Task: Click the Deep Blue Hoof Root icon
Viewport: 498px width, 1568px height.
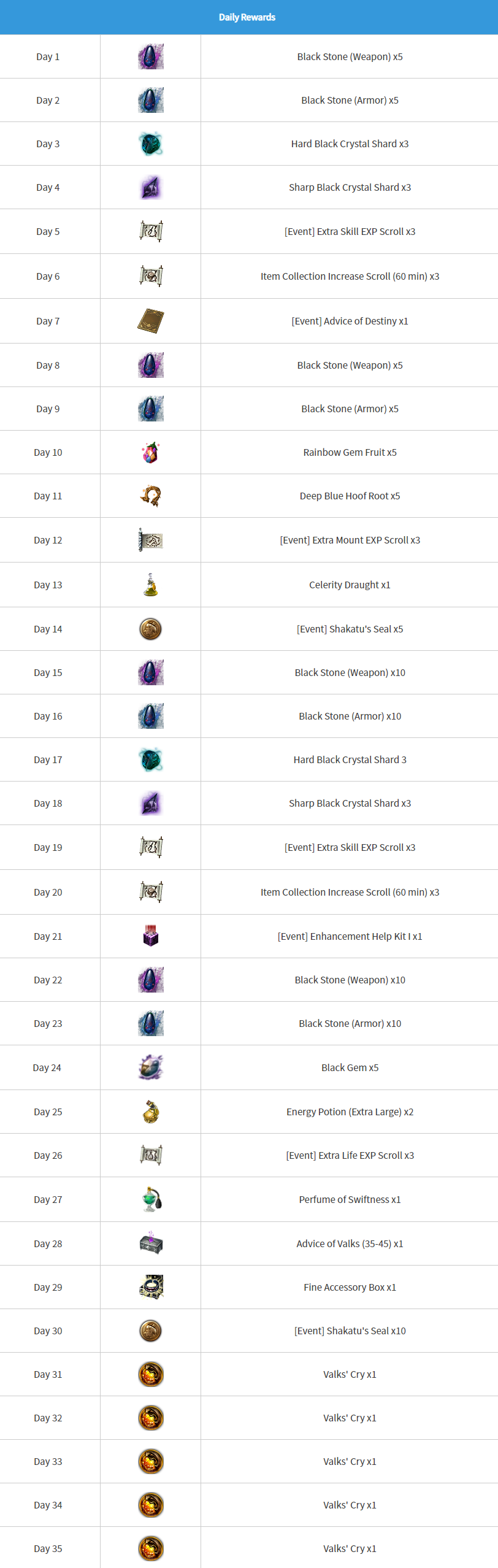Action: pos(150,496)
